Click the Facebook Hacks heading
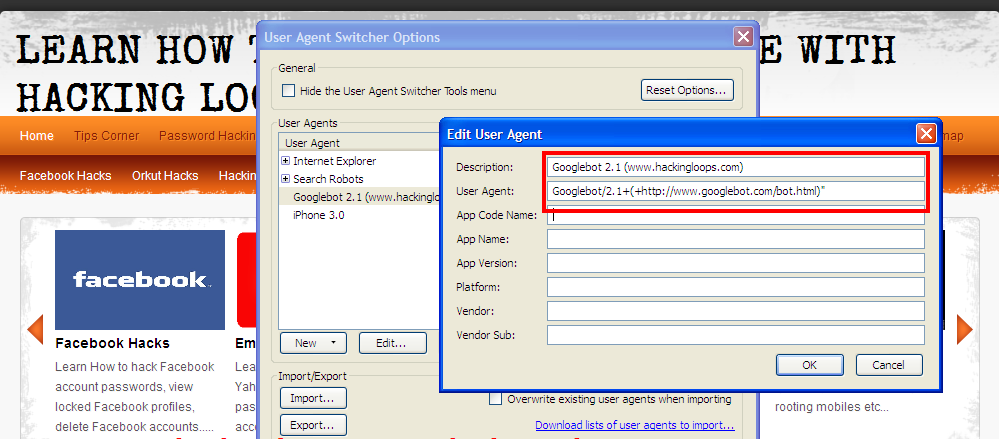This screenshot has width=999, height=439. pos(112,343)
